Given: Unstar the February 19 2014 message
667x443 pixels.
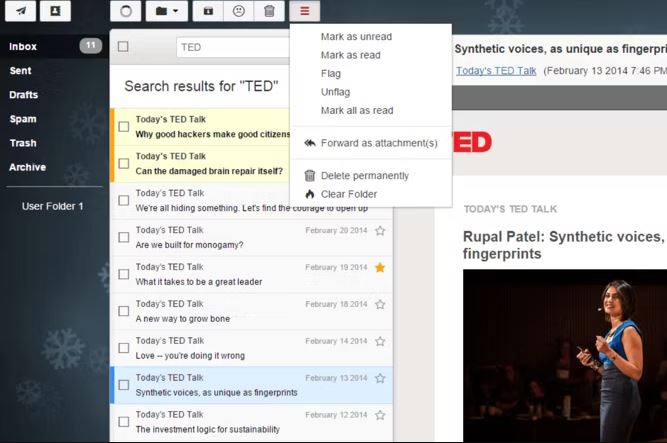Looking at the screenshot, I should click(380, 267).
